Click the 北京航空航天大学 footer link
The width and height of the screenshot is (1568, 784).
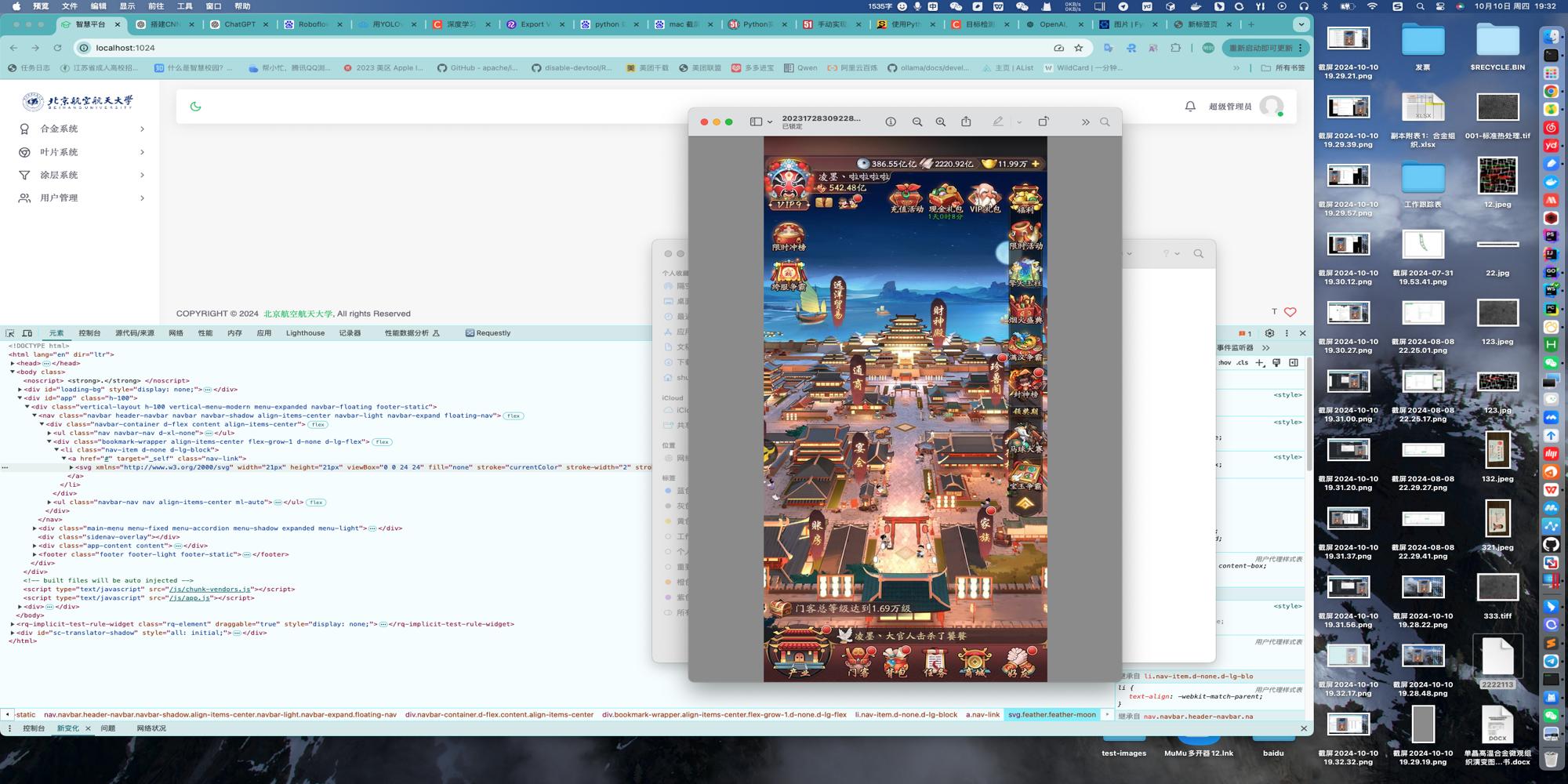click(298, 314)
